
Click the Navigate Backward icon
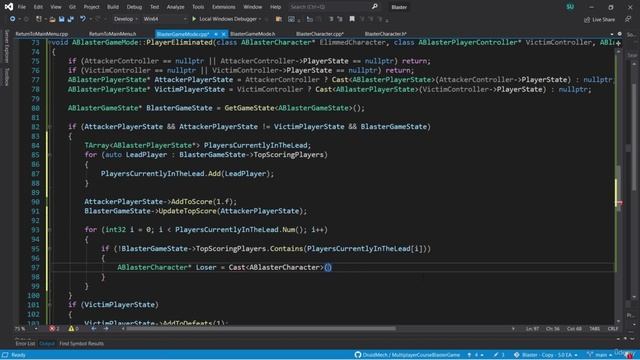13,19
